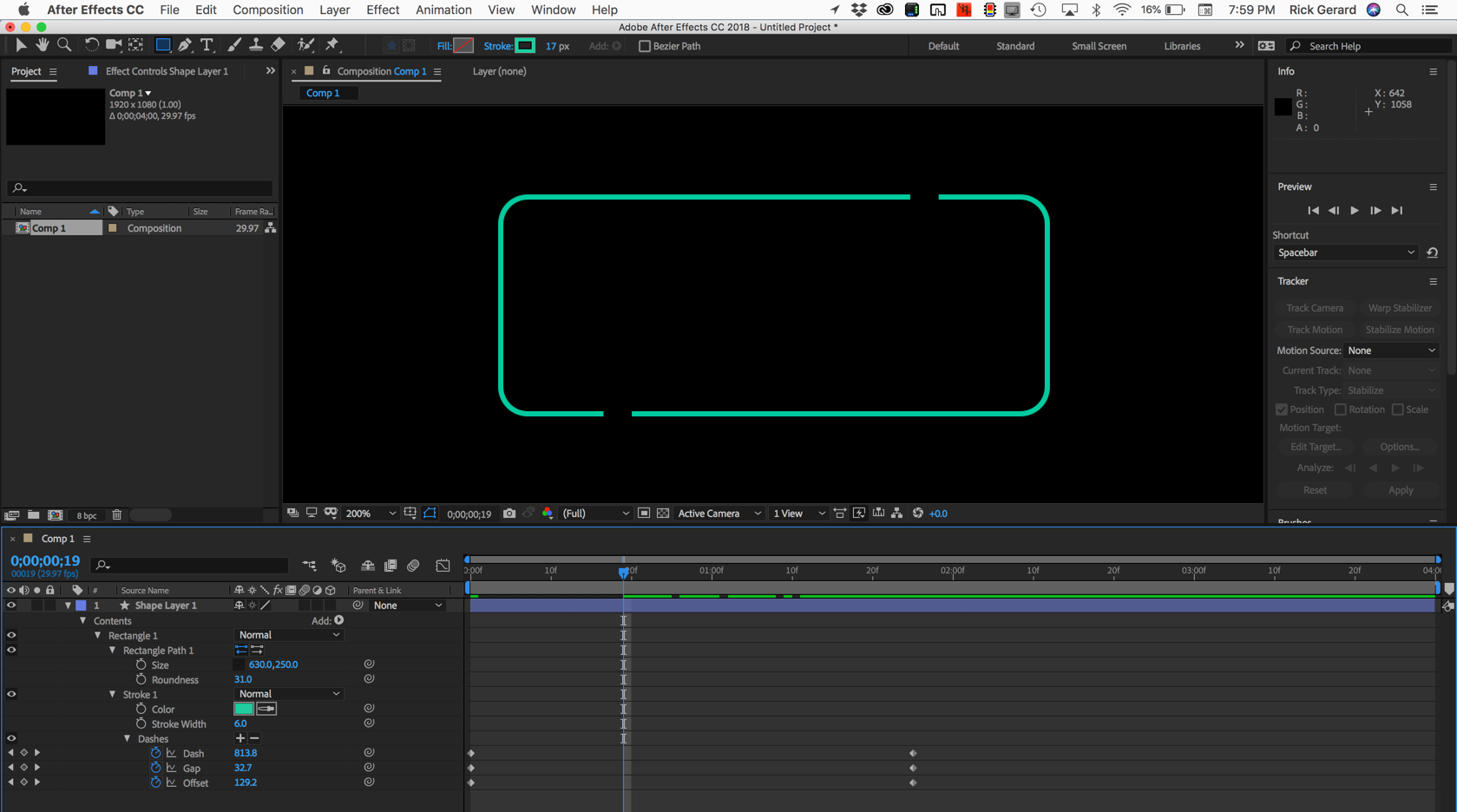The height and width of the screenshot is (812, 1457).
Task: Open the Motion Source dropdown
Action: click(x=1391, y=350)
